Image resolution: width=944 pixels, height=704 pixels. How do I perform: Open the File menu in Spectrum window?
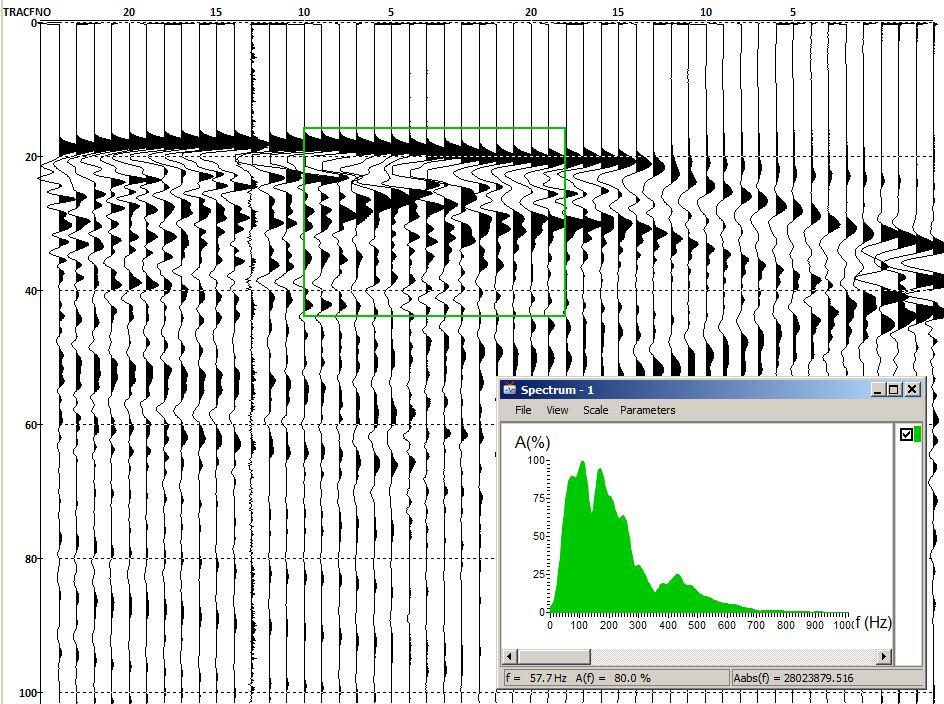[x=523, y=410]
